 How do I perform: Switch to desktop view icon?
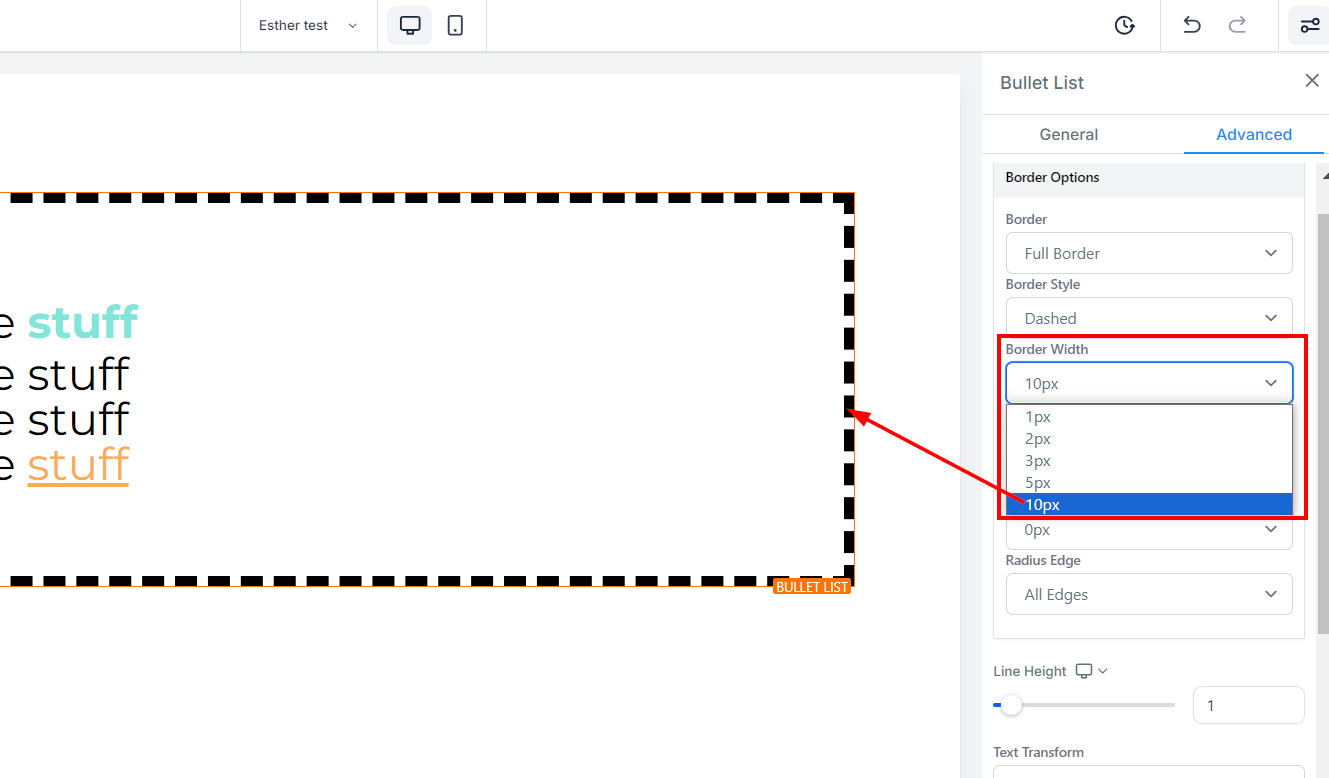(410, 26)
